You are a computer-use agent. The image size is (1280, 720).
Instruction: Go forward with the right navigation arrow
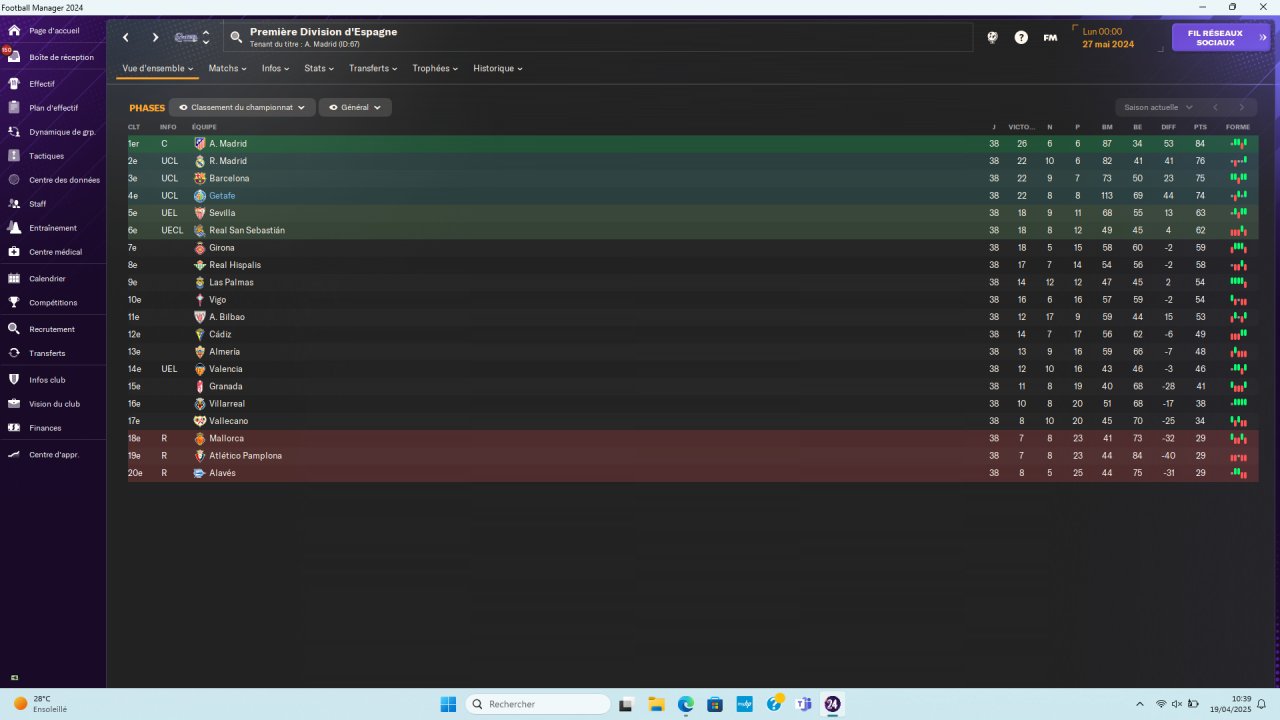click(155, 38)
